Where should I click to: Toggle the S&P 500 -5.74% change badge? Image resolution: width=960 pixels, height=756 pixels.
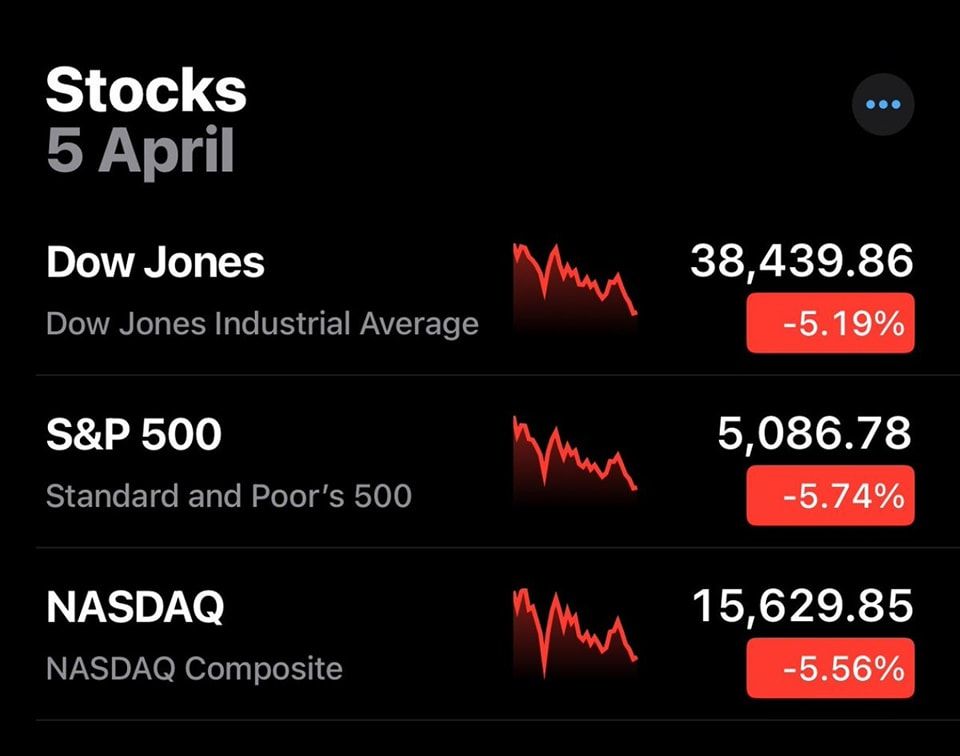[x=830, y=495]
